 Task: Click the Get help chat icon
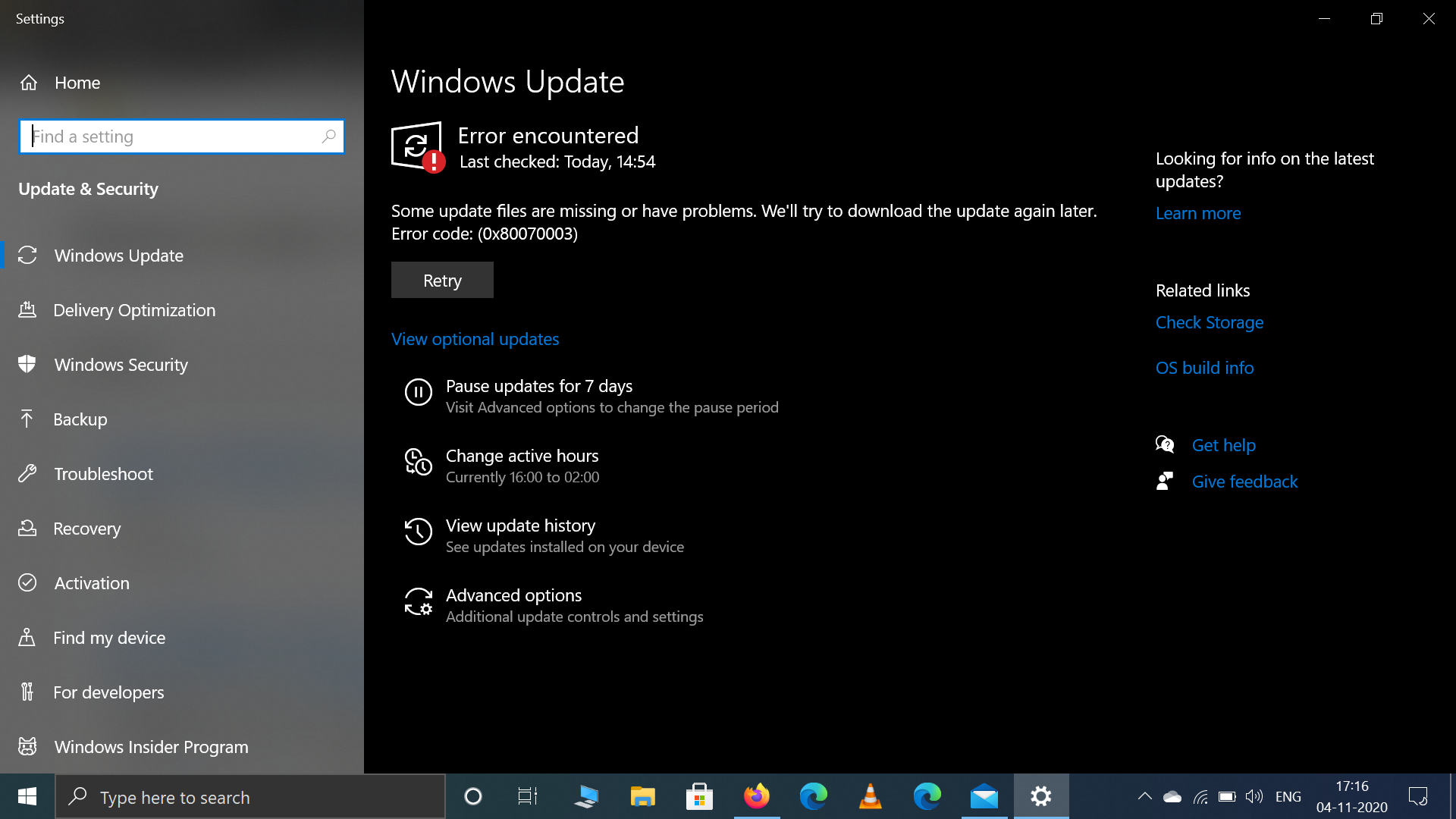1166,445
